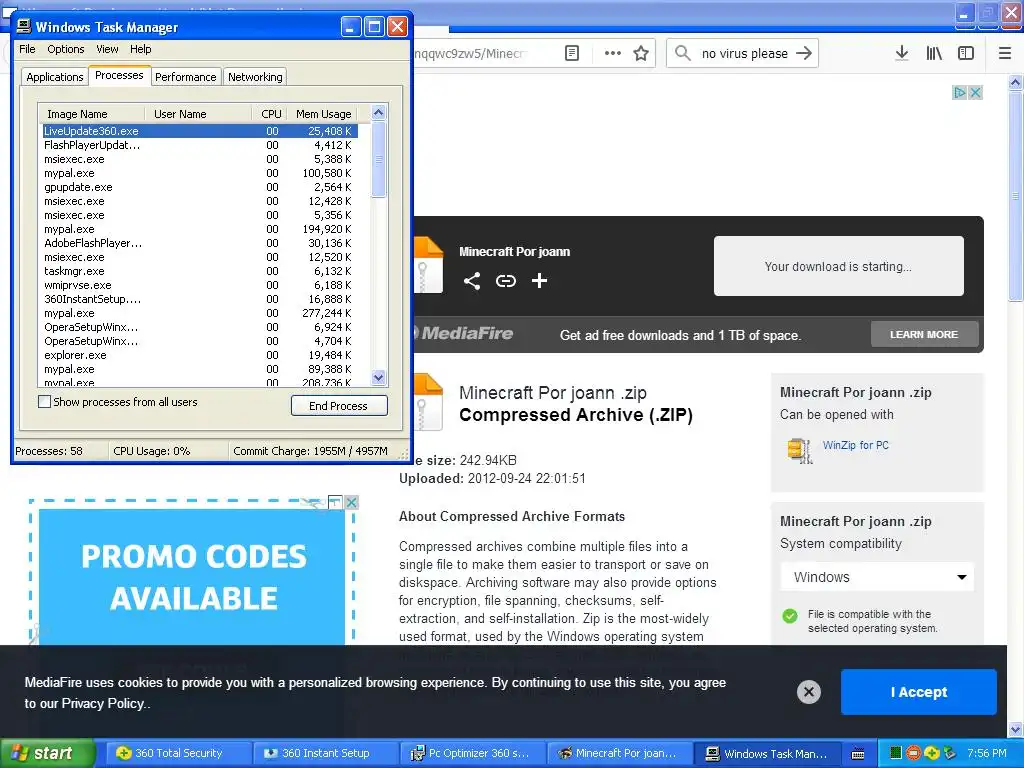Click Windows Task Manager title bar icon
The width and height of the screenshot is (1024, 768).
click(x=24, y=26)
